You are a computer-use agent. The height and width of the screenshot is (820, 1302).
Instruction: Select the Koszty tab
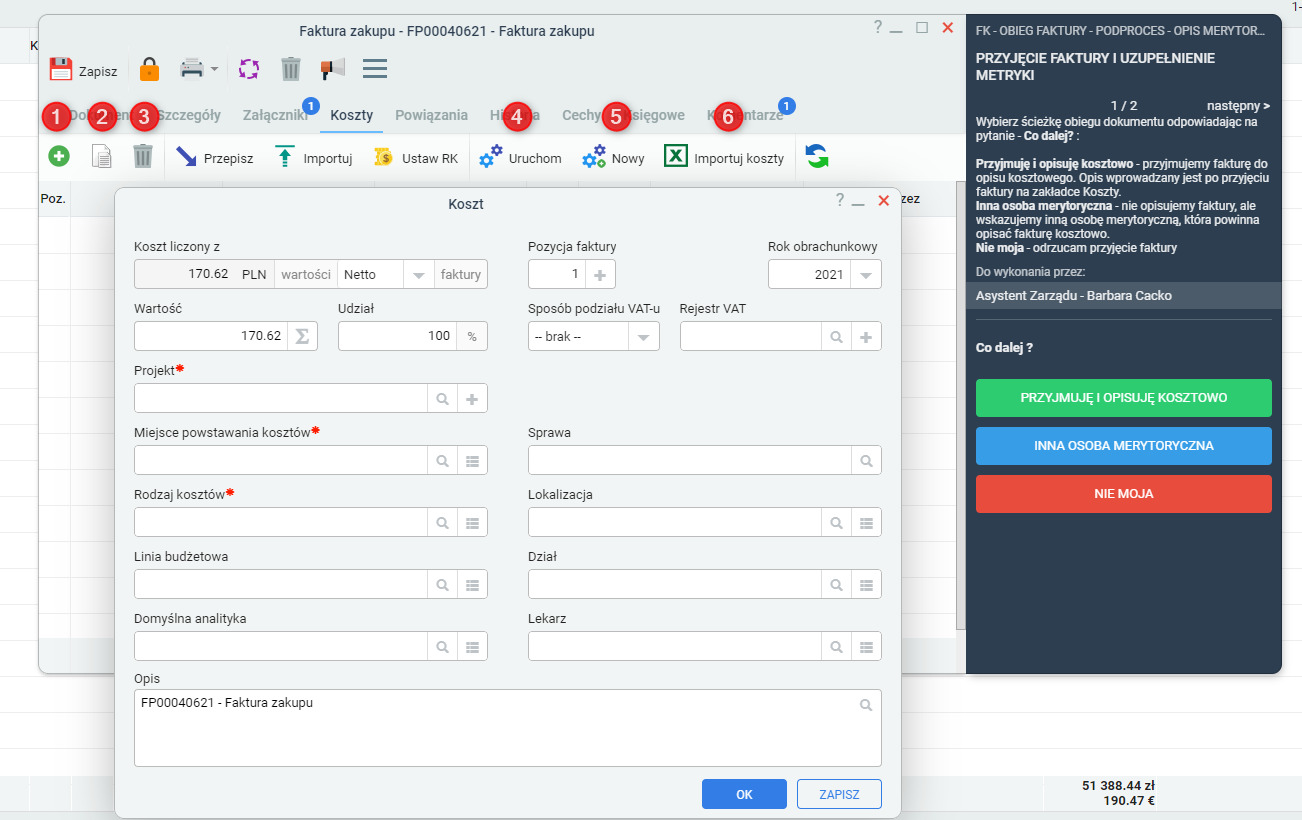(351, 115)
